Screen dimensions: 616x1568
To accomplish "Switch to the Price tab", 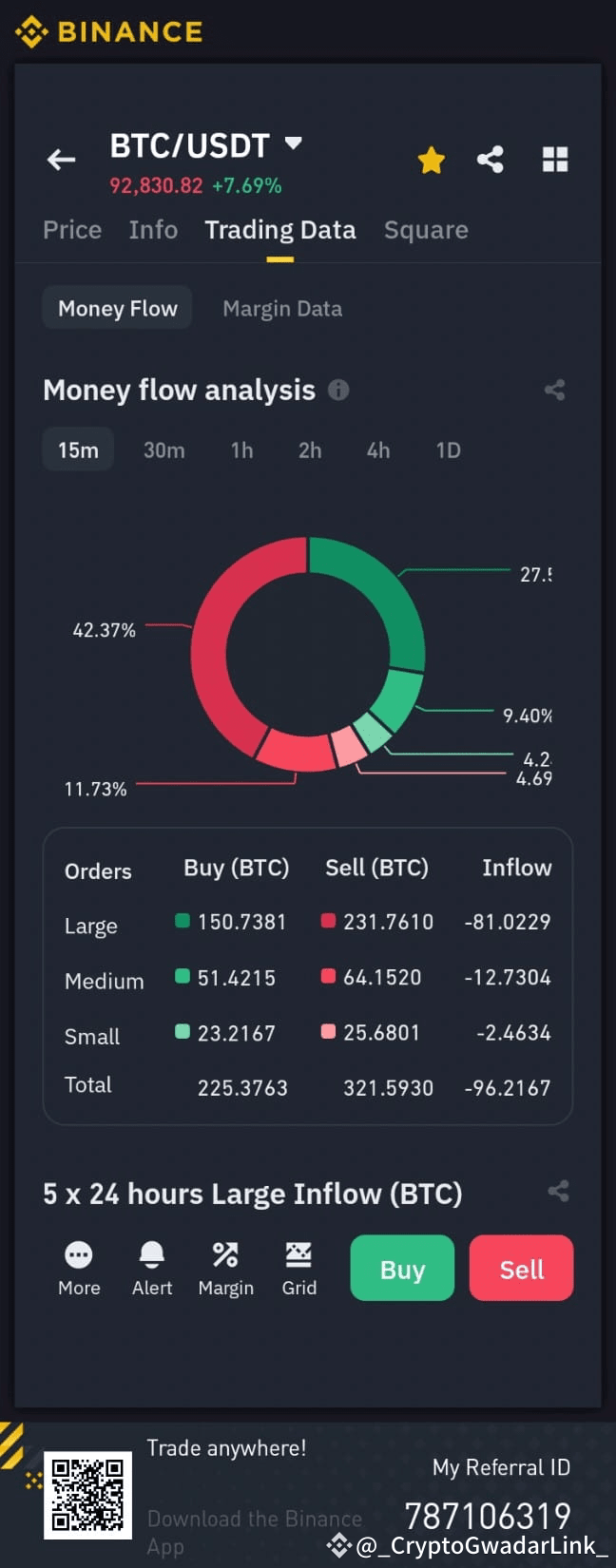I will [72, 229].
